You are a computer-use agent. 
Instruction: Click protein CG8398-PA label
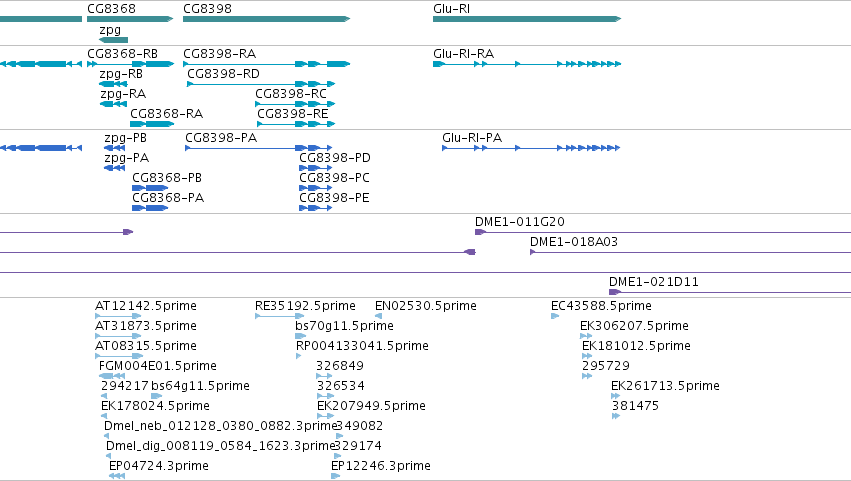(221, 138)
